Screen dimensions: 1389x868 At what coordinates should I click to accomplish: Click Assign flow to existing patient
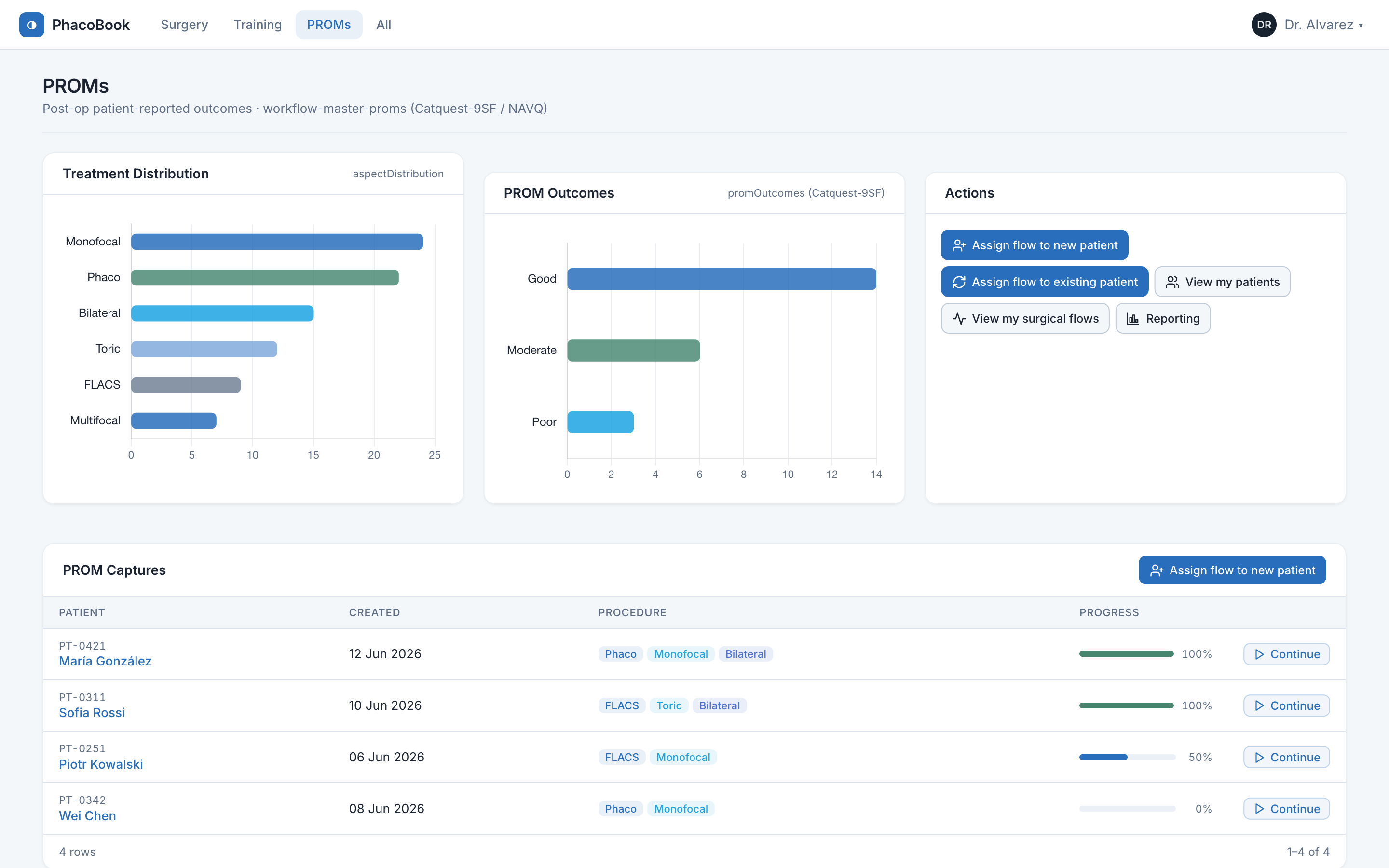[1044, 282]
